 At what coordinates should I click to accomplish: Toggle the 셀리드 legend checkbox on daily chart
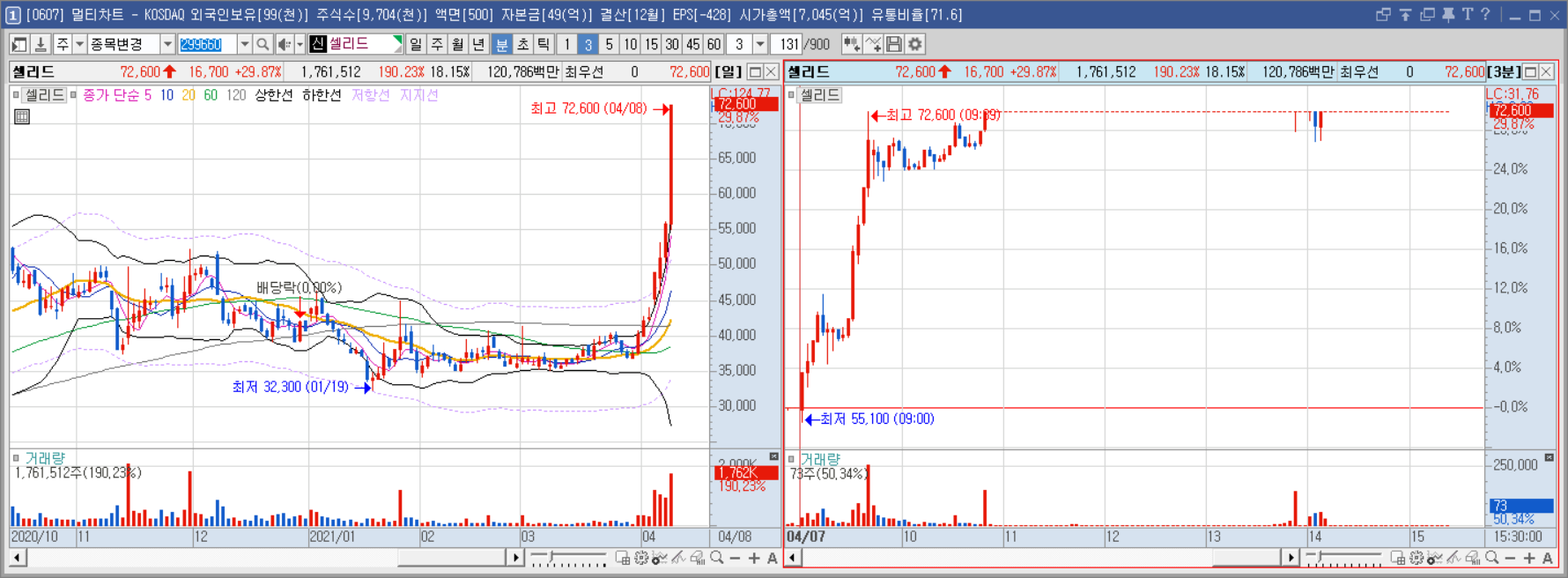click(16, 95)
